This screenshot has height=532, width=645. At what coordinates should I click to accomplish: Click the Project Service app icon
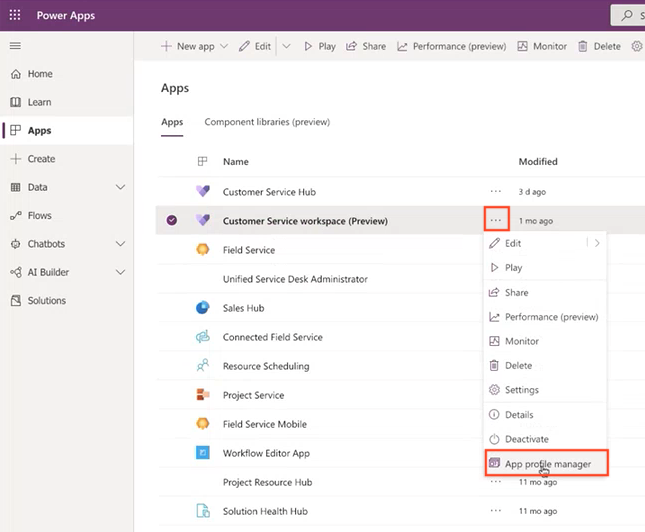[202, 395]
